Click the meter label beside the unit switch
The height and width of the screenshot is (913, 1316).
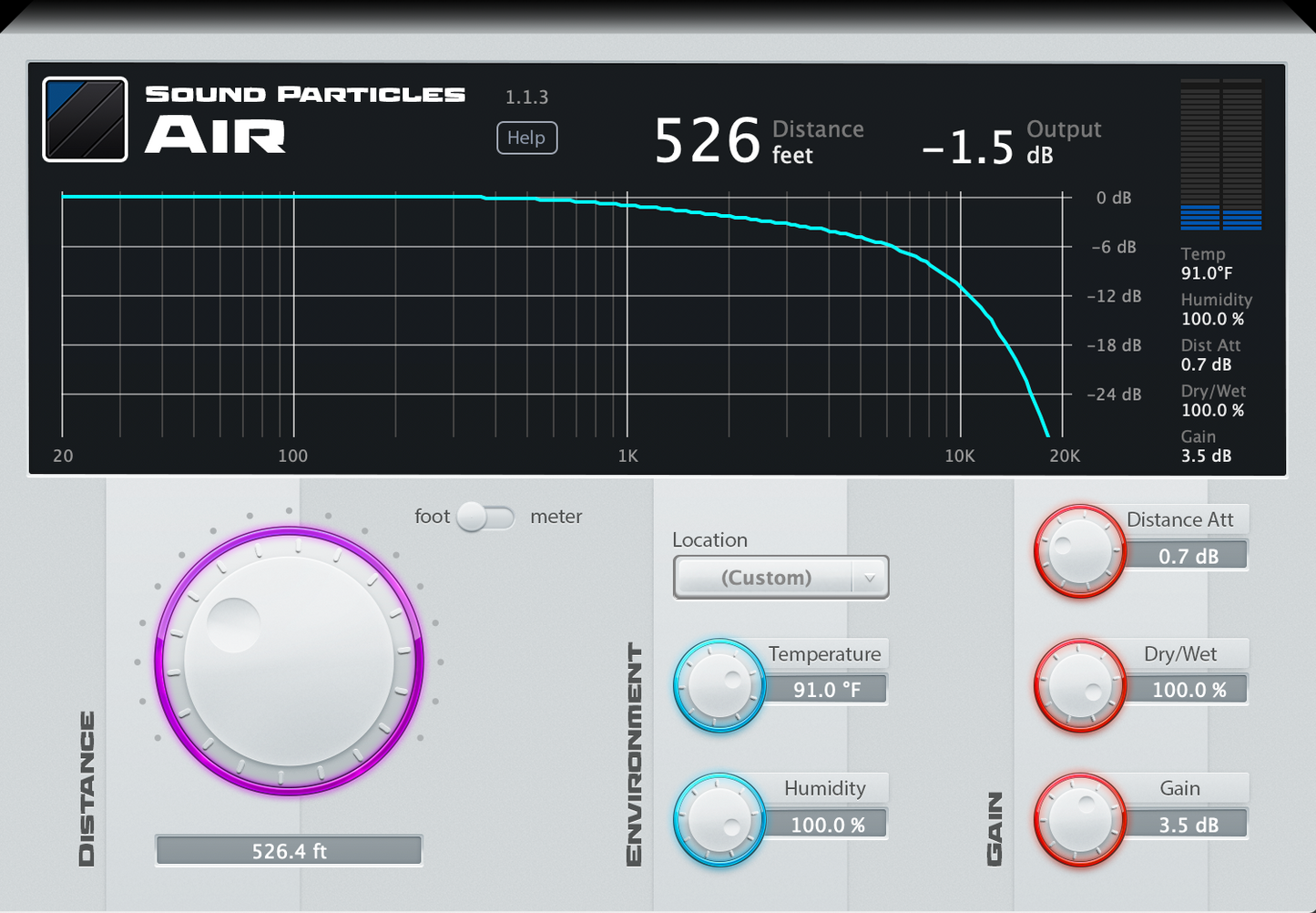click(556, 517)
